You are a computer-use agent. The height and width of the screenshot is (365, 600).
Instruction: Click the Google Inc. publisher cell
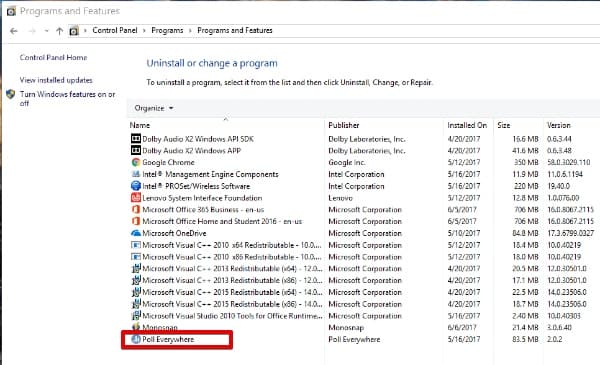(347, 162)
